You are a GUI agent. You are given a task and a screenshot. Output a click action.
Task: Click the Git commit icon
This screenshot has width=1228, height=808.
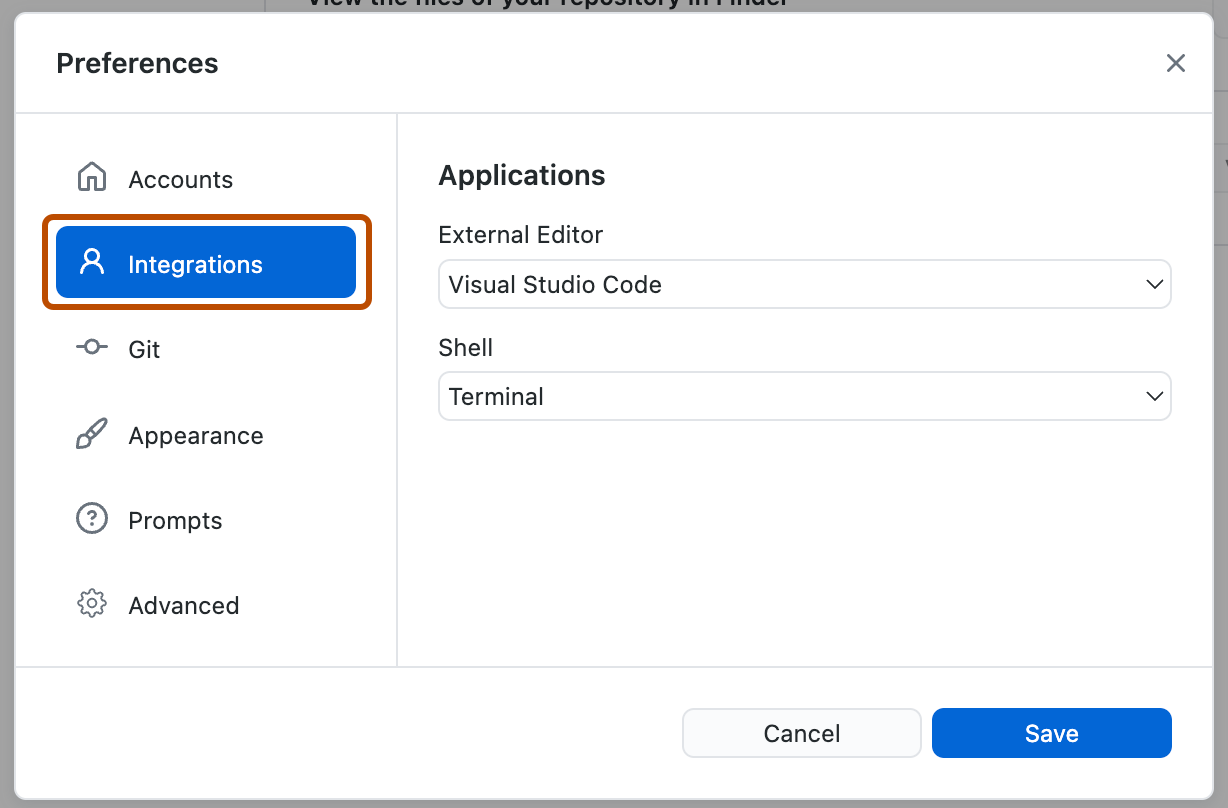(x=92, y=347)
